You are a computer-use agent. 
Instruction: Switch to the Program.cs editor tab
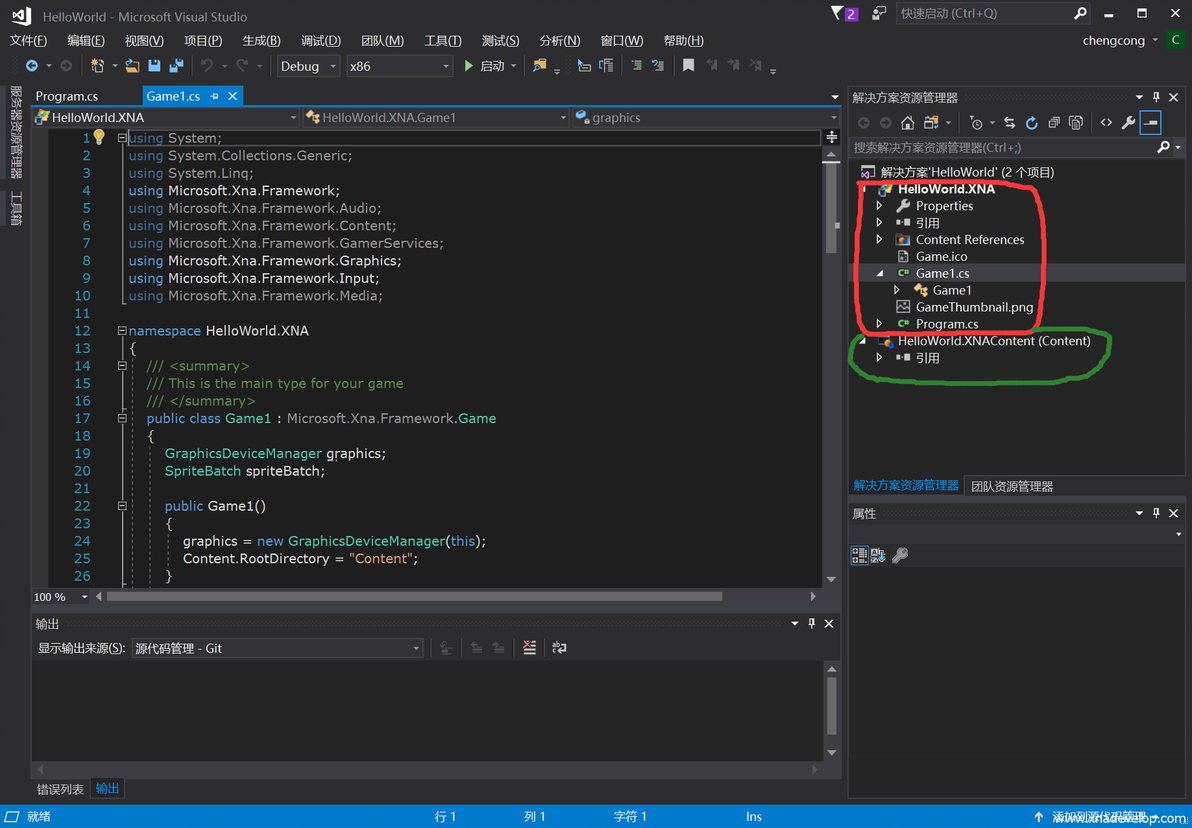[67, 96]
